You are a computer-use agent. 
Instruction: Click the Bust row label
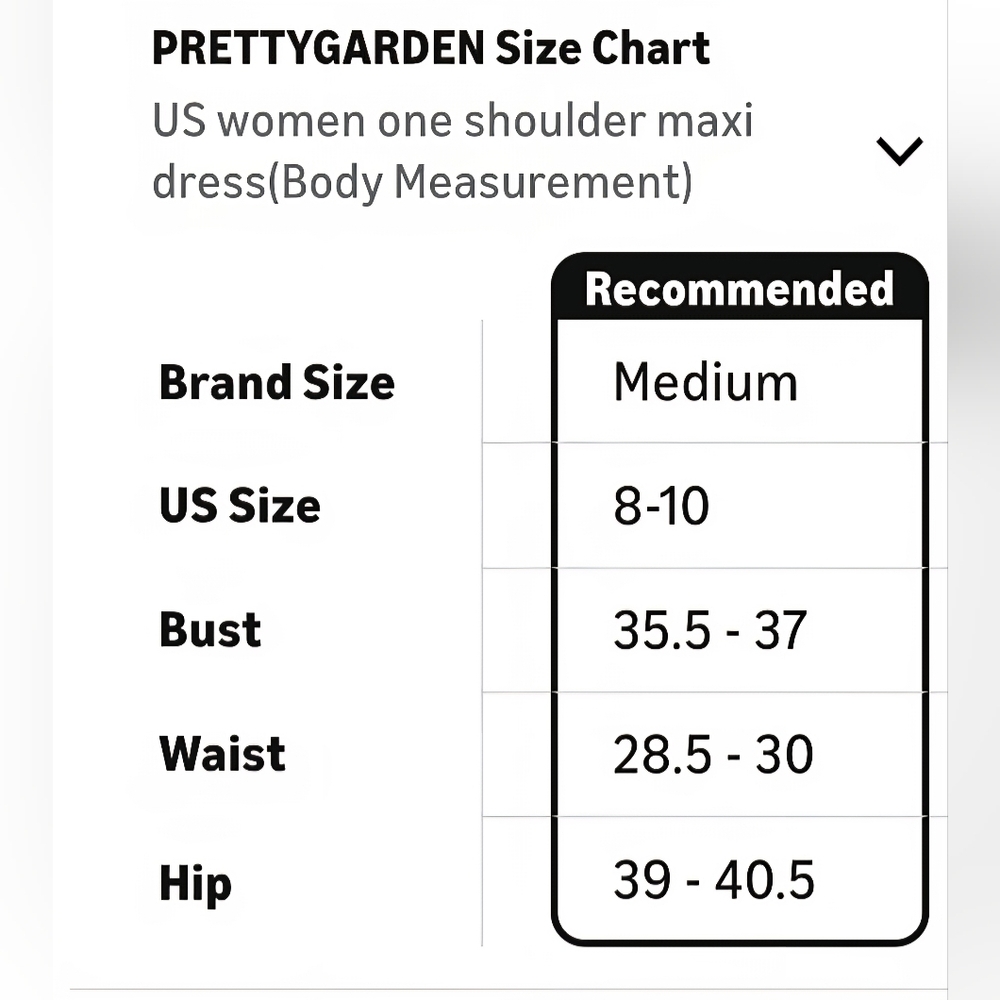click(210, 630)
